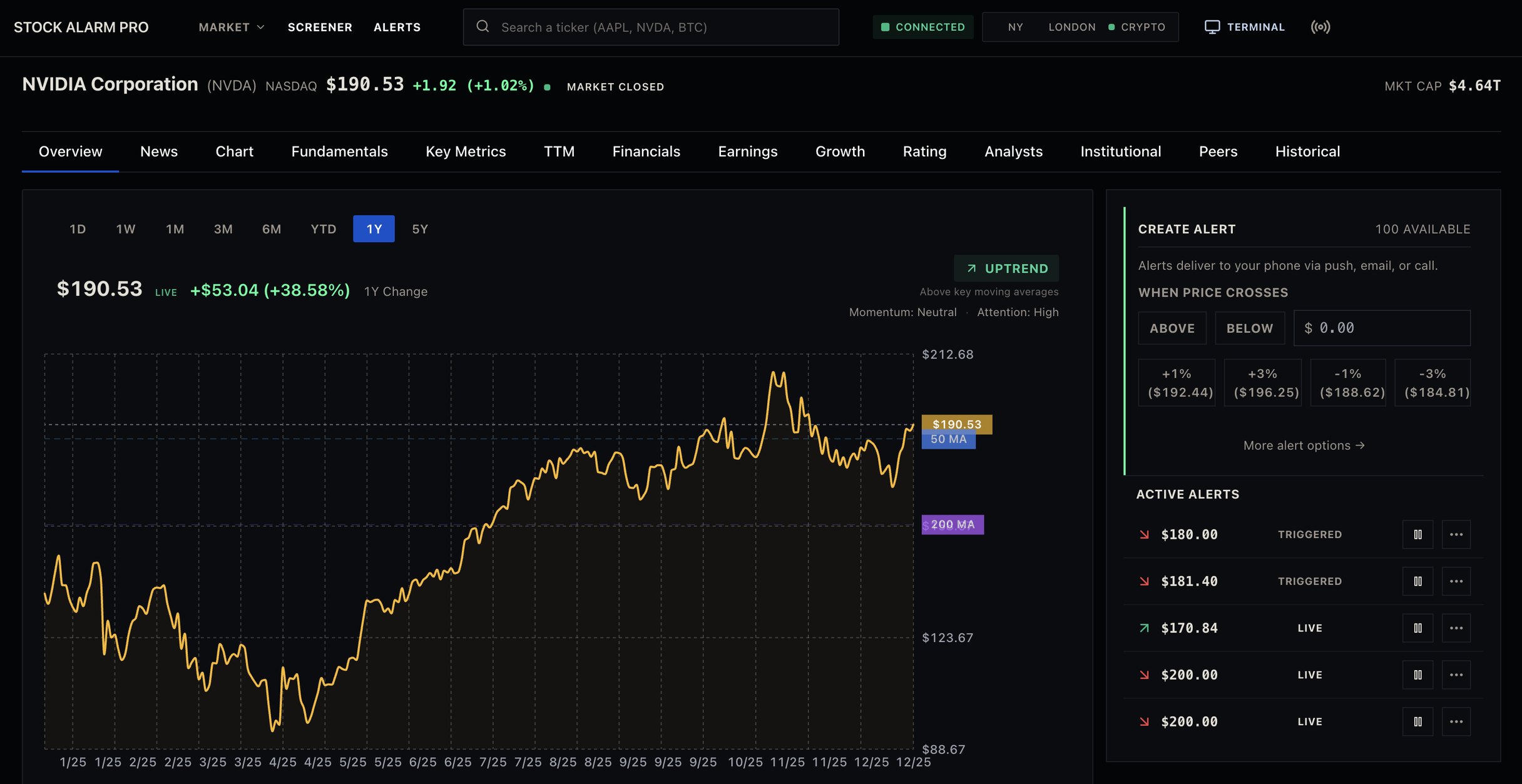The image size is (1522, 784).
Task: Switch to the Chart tab
Action: pos(235,151)
